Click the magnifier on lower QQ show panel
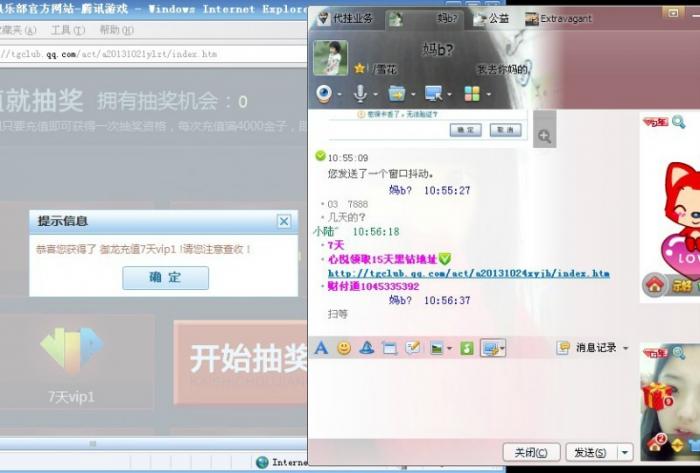This screenshot has height=473, width=700. click(x=679, y=353)
